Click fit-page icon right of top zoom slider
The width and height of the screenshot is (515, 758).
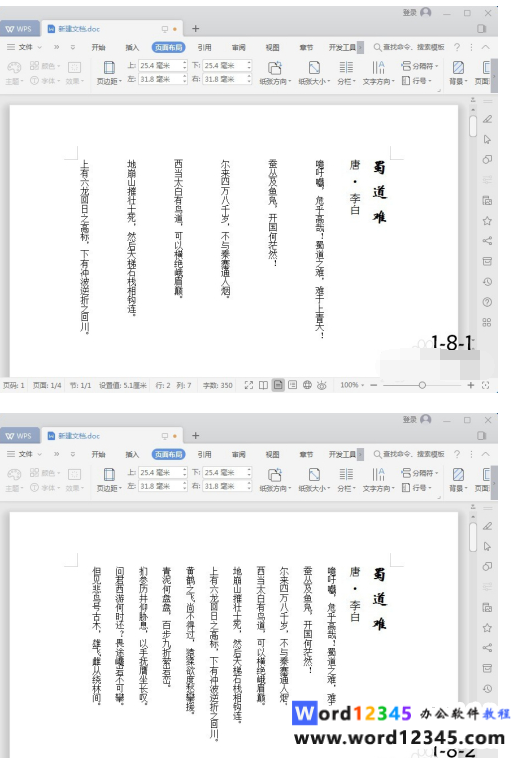tap(486, 385)
